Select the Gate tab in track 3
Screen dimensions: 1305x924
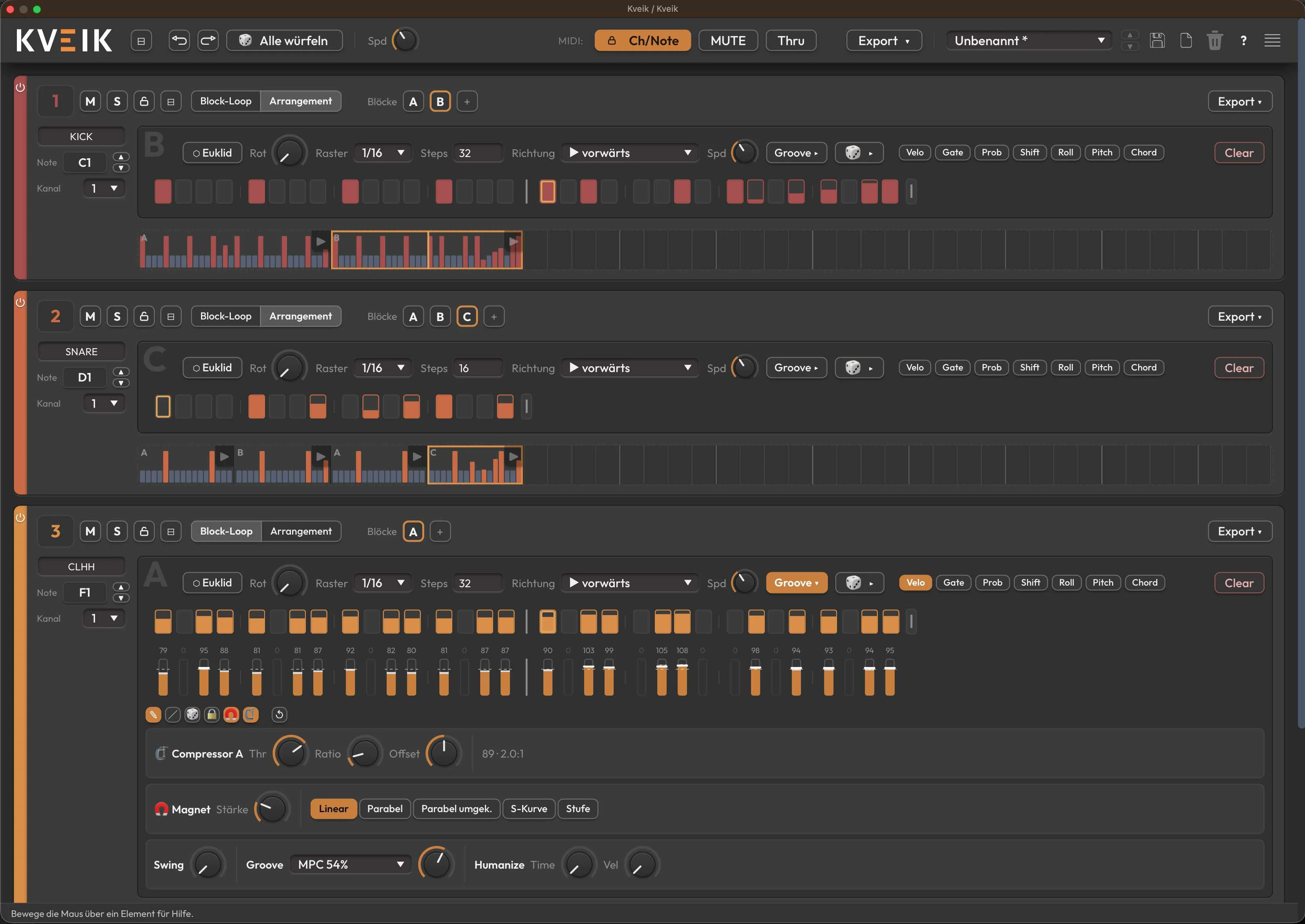(953, 583)
